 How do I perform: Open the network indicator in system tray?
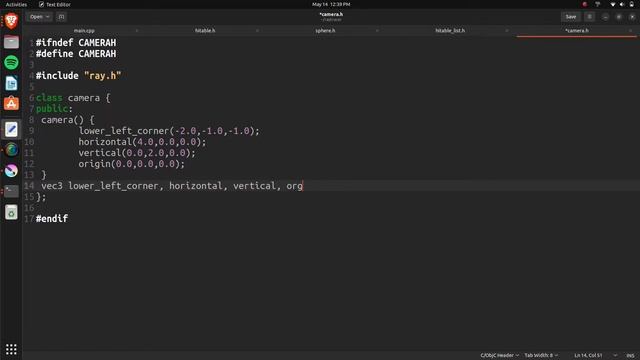pyautogui.click(x=612, y=4)
